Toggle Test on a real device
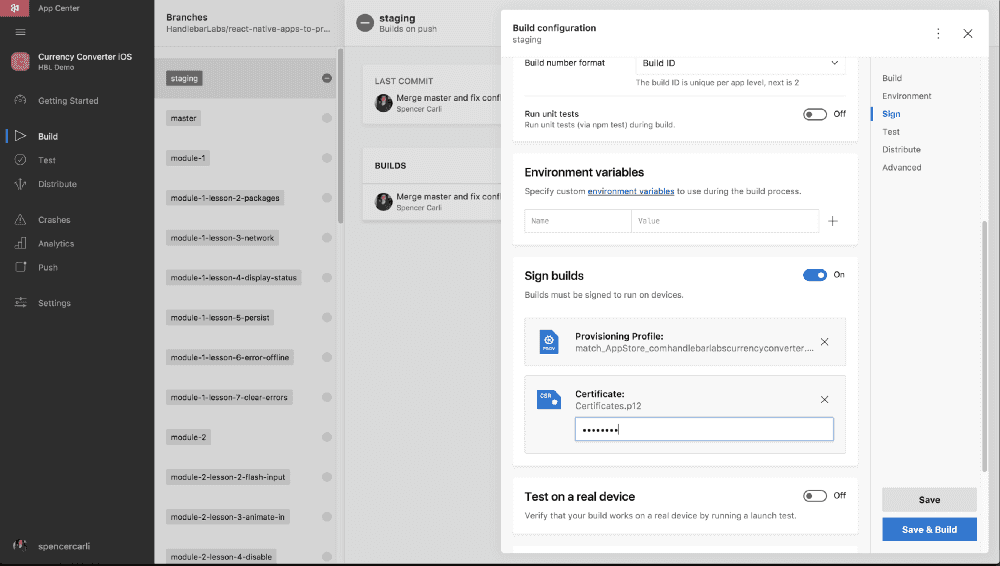 (814, 496)
